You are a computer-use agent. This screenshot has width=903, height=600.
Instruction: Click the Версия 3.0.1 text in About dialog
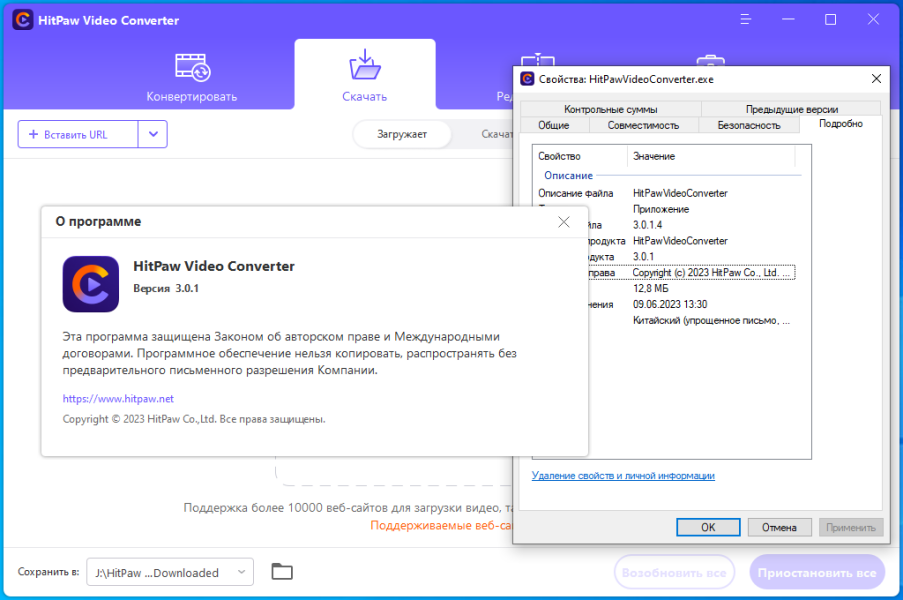pyautogui.click(x=166, y=288)
